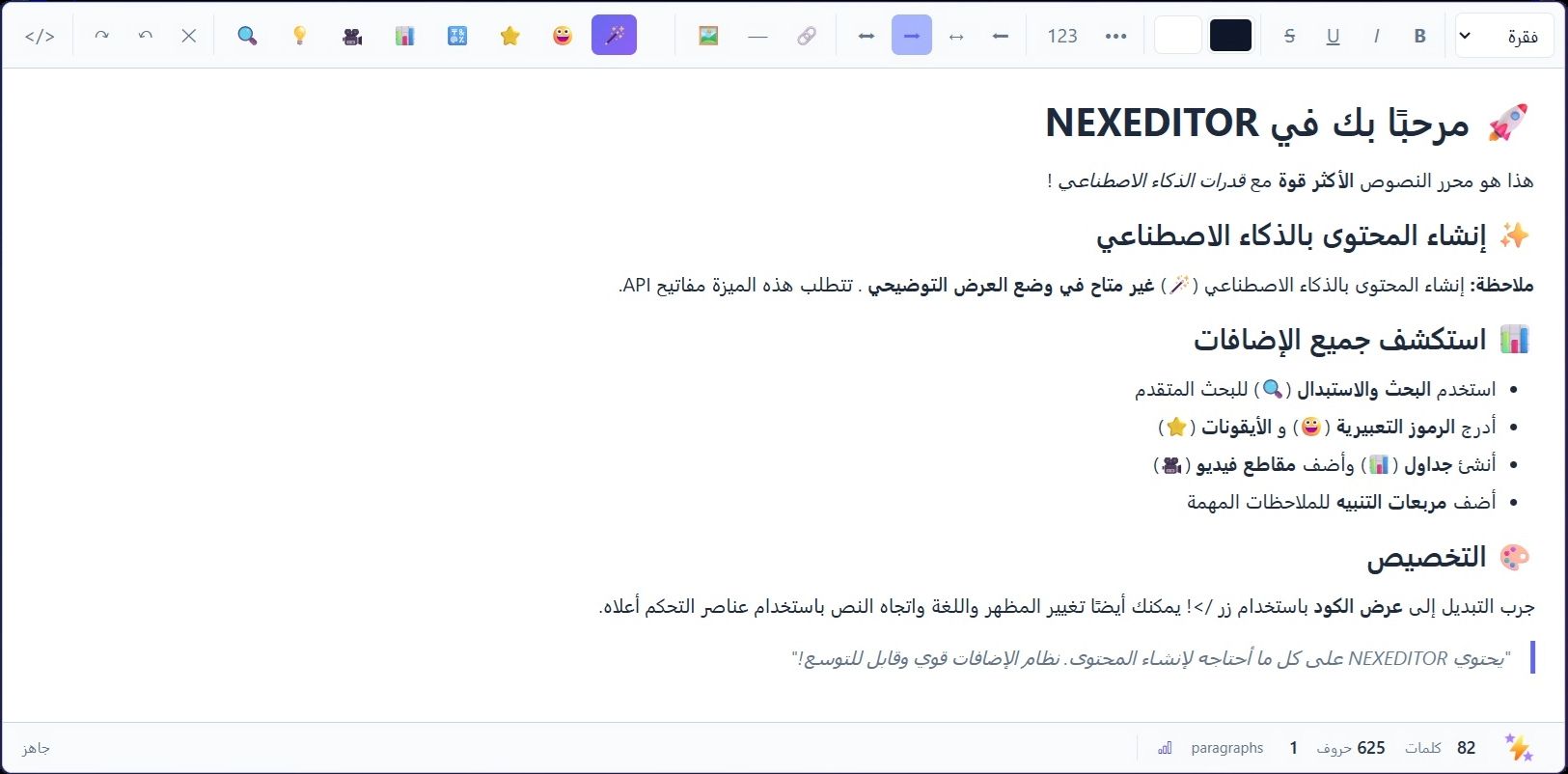Click the heading استكشف جميع الإضافات
1568x774 pixels.
click(x=1362, y=340)
